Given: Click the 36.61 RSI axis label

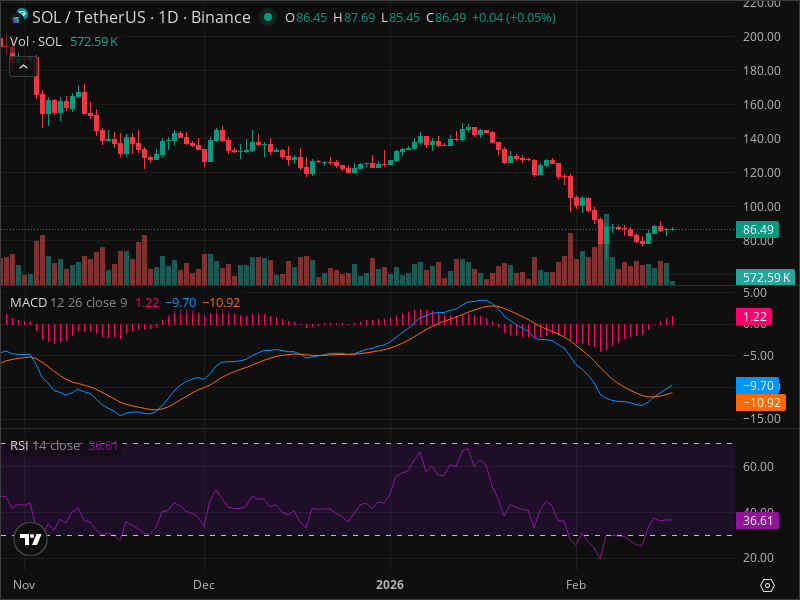Looking at the screenshot, I should [x=757, y=520].
